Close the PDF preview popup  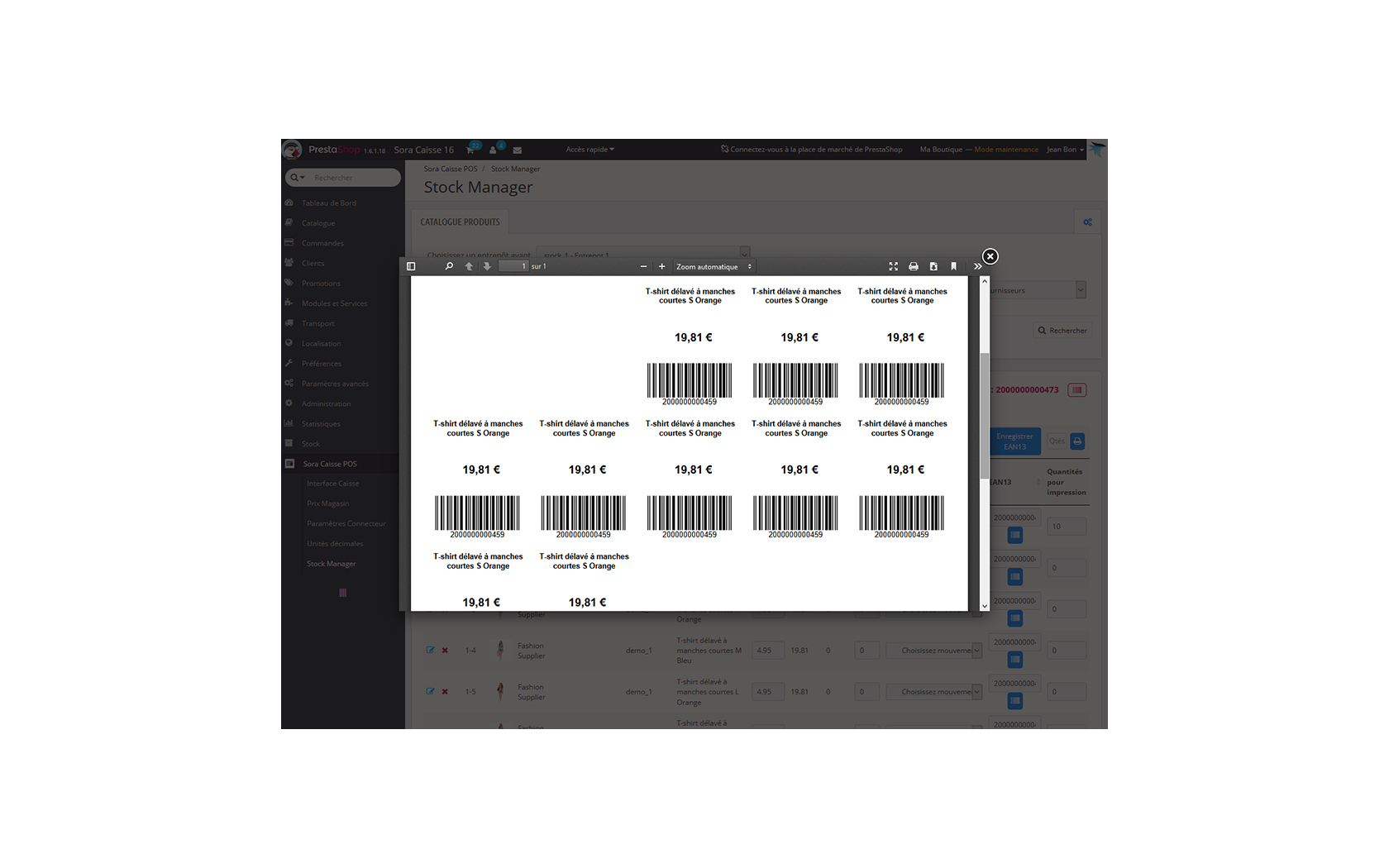[x=990, y=256]
